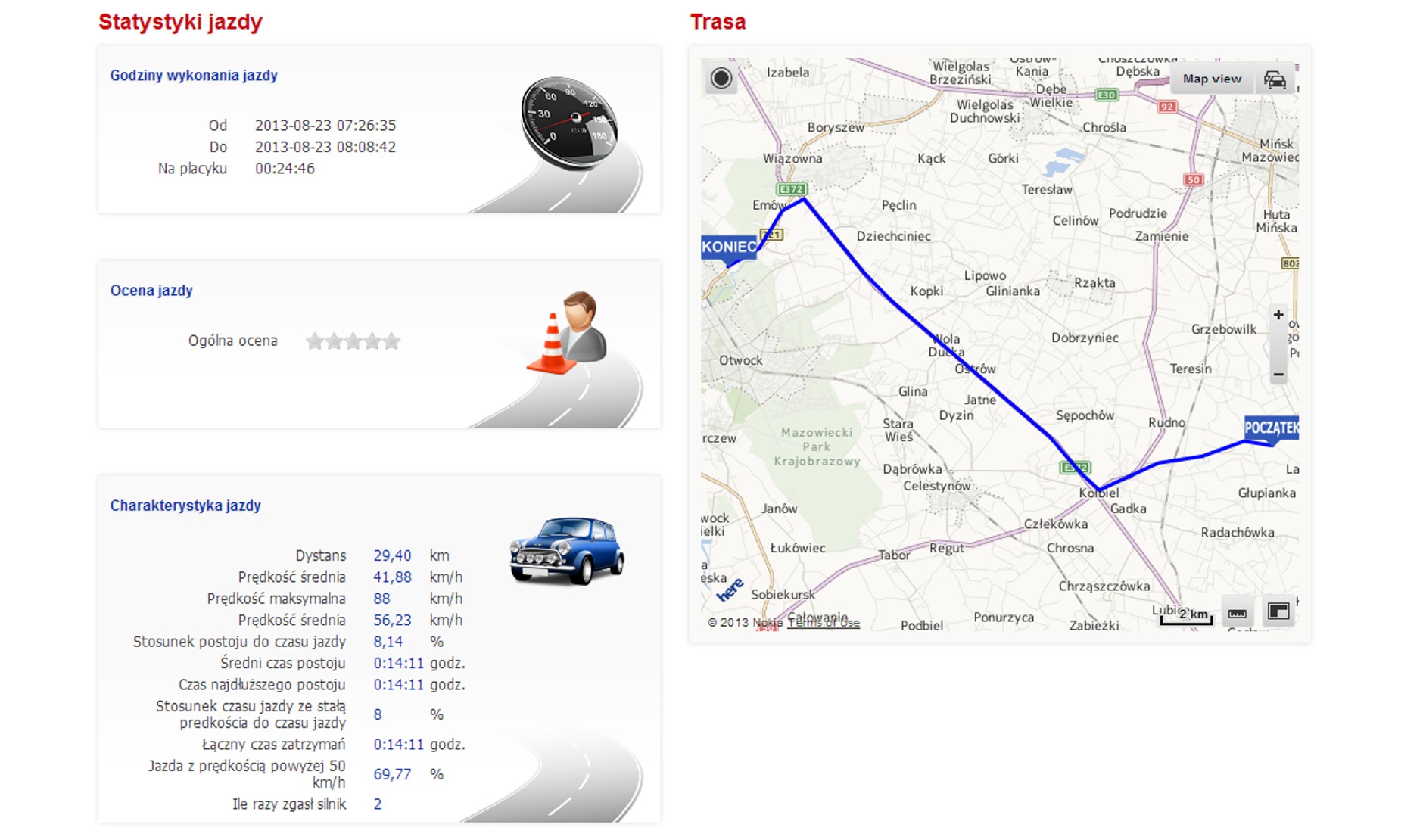Click the 2 km map scale bar
Viewport: 1423px width, 840px height.
point(1187,616)
